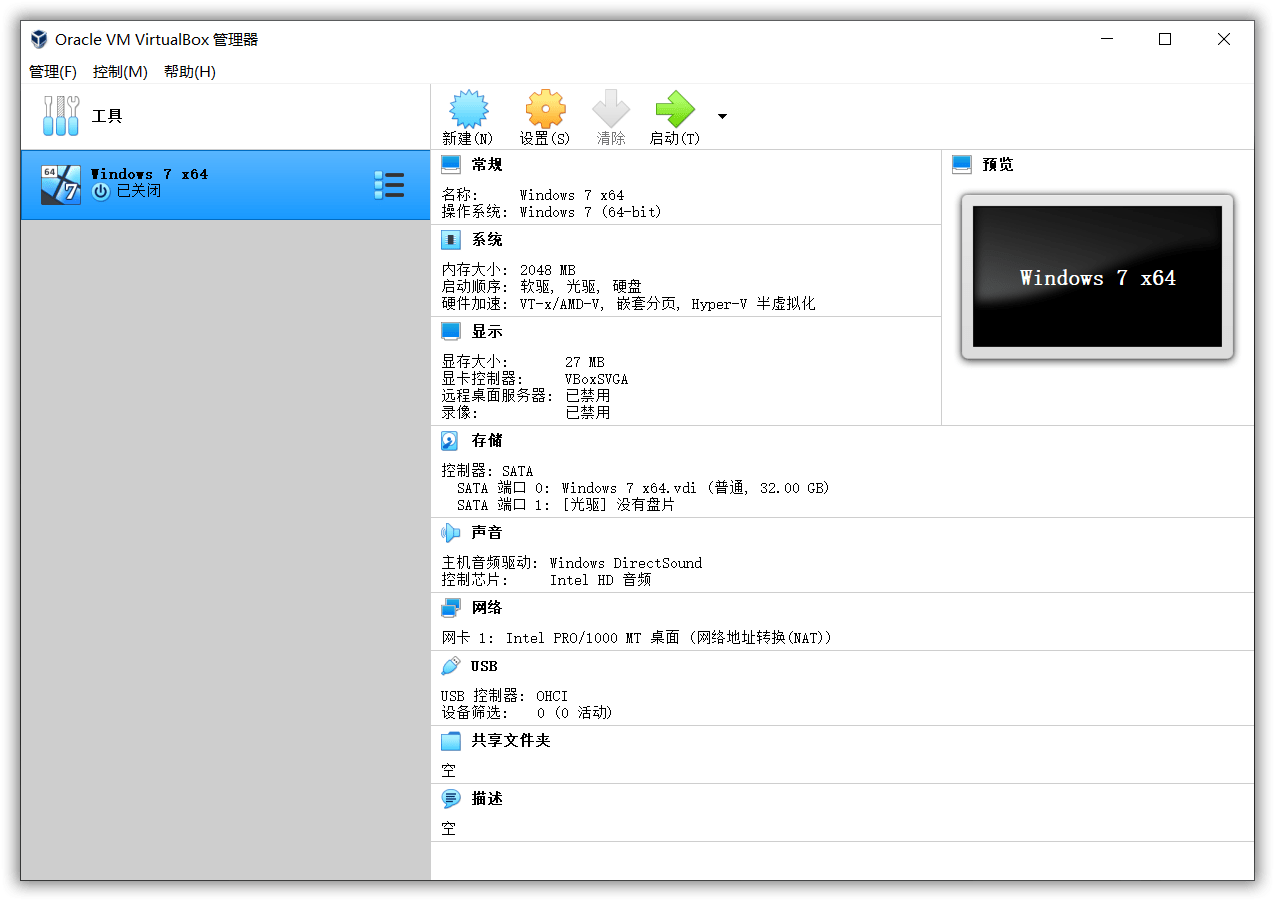This screenshot has width=1275, height=901.
Task: Click the 存储 section icon
Action: point(450,440)
